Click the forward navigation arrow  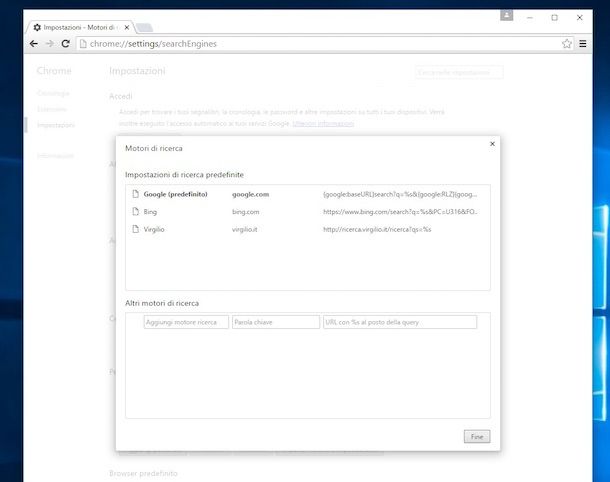pos(50,44)
